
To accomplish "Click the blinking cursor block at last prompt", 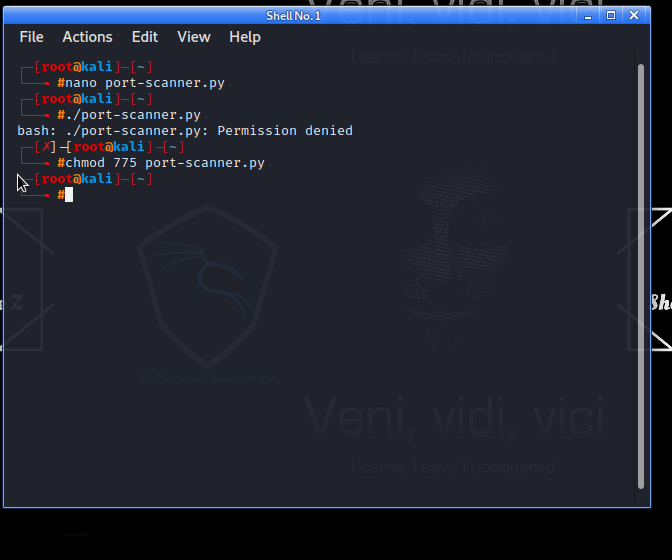I will pyautogui.click(x=69, y=195).
